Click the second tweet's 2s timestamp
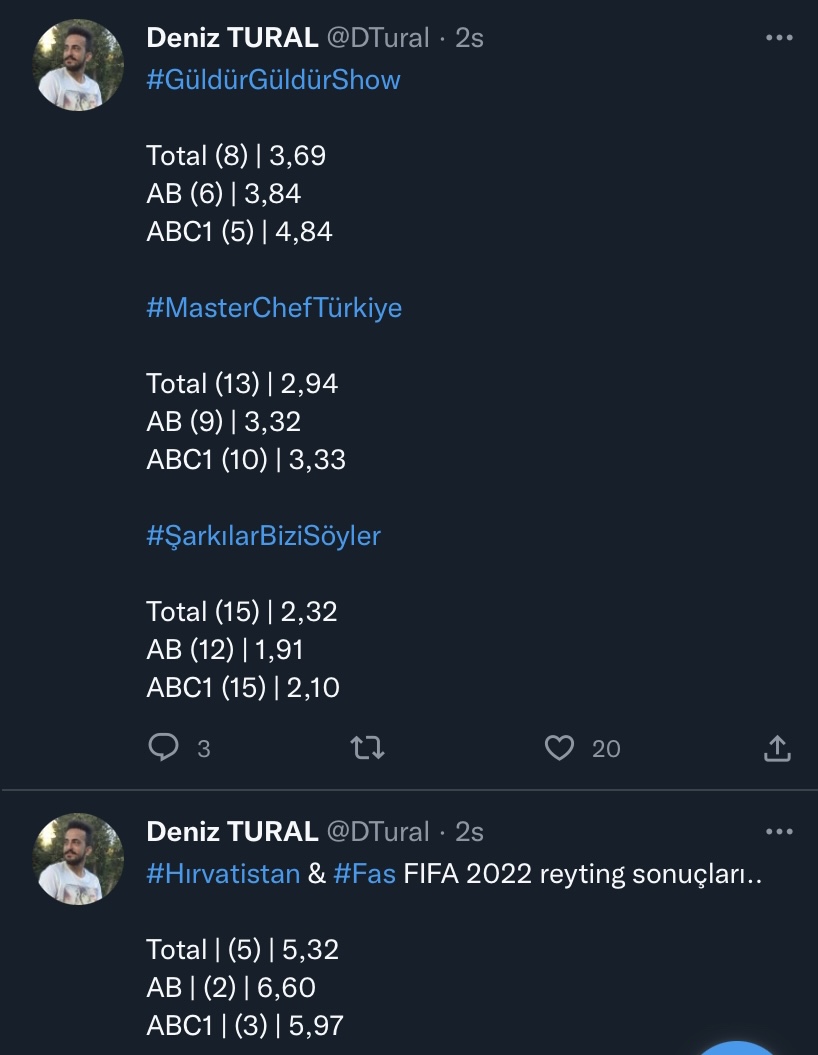Image resolution: width=818 pixels, height=1055 pixels. pos(469,832)
